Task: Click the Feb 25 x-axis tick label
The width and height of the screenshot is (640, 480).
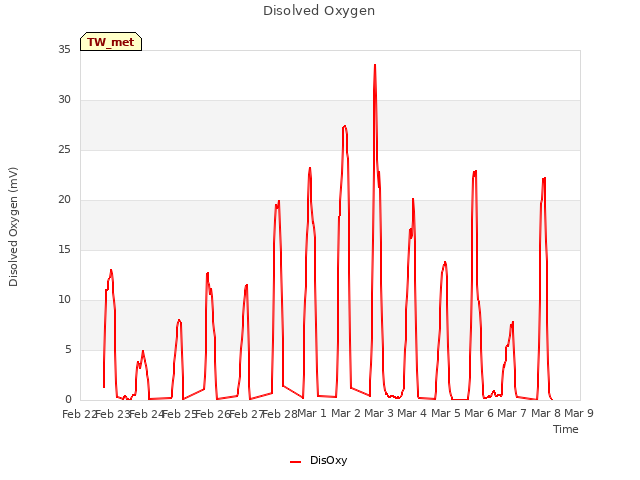Action: click(180, 414)
